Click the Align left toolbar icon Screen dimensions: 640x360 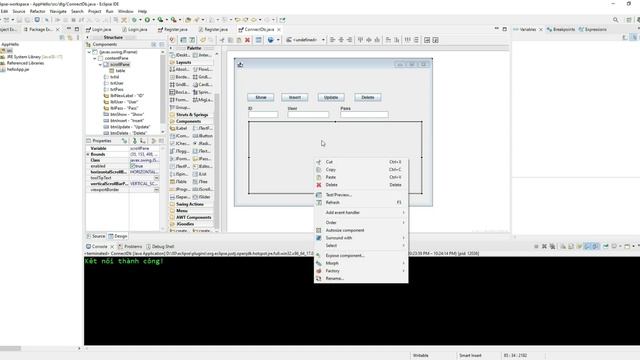coord(332,40)
